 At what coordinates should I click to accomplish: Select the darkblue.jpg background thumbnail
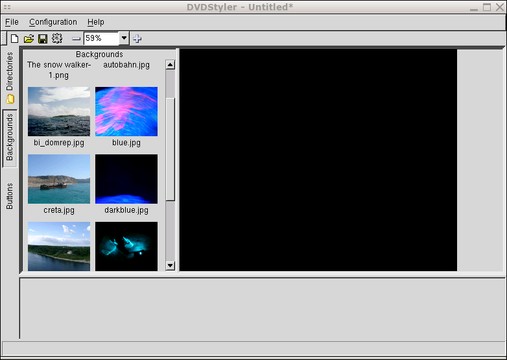coord(126,179)
